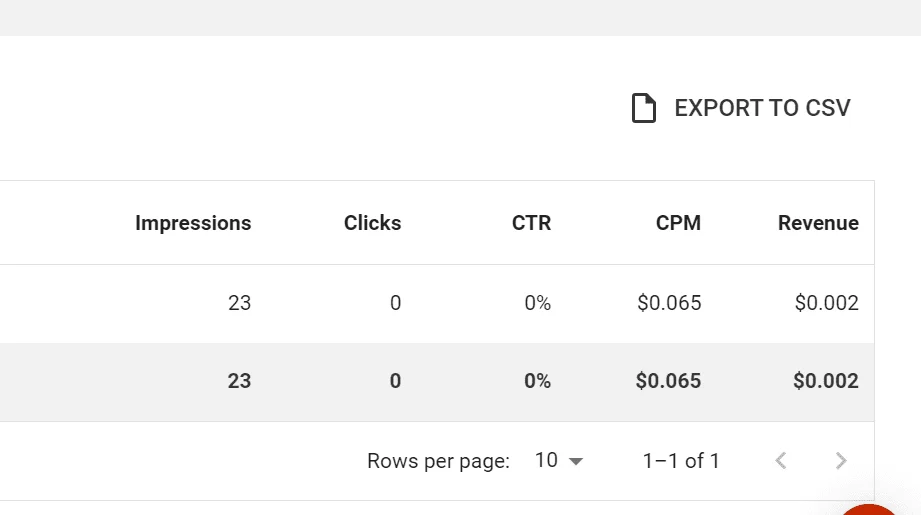Sort by the Clicks column header
Viewport: 921px width, 515px height.
(372, 223)
